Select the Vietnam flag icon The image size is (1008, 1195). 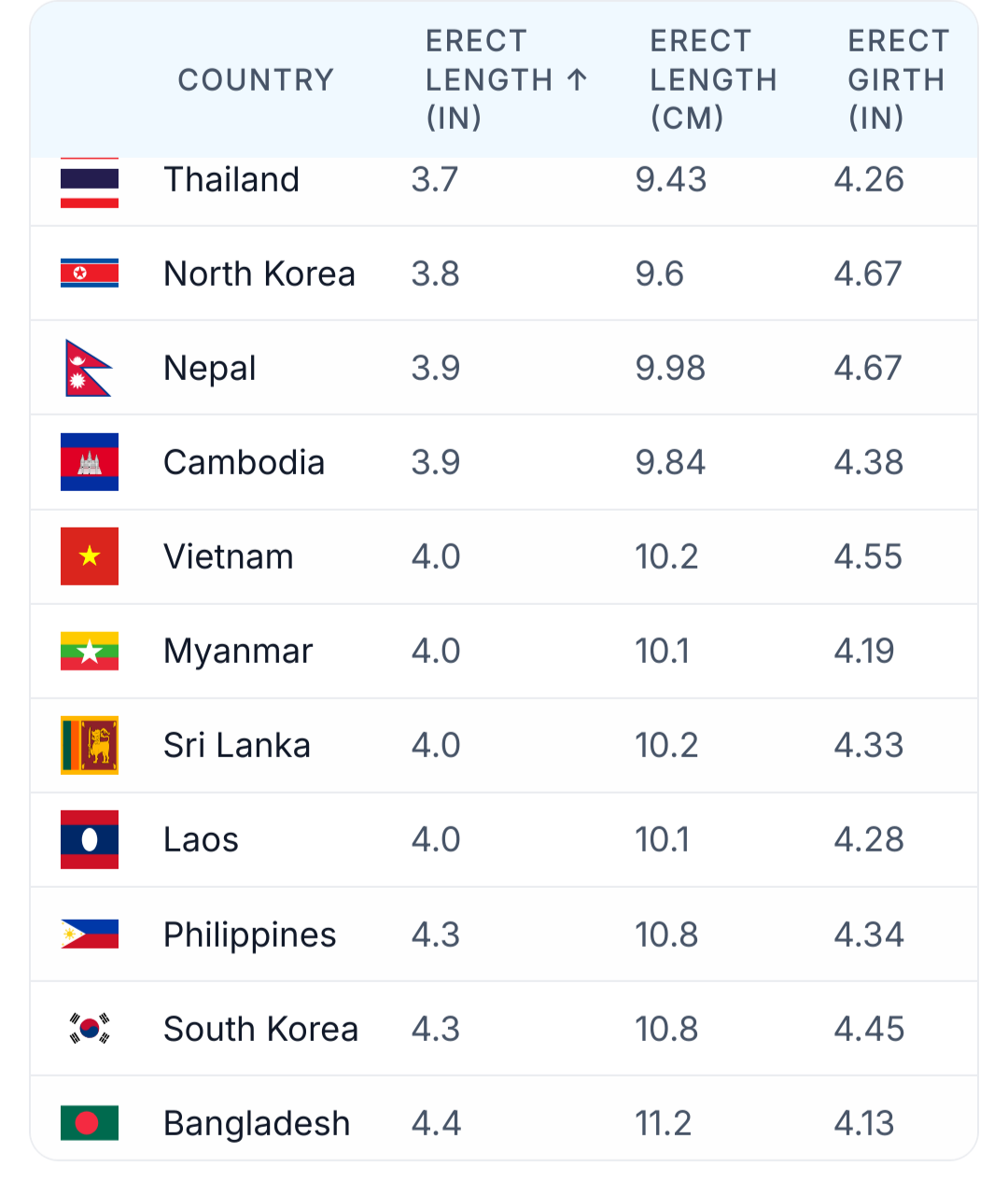90,556
